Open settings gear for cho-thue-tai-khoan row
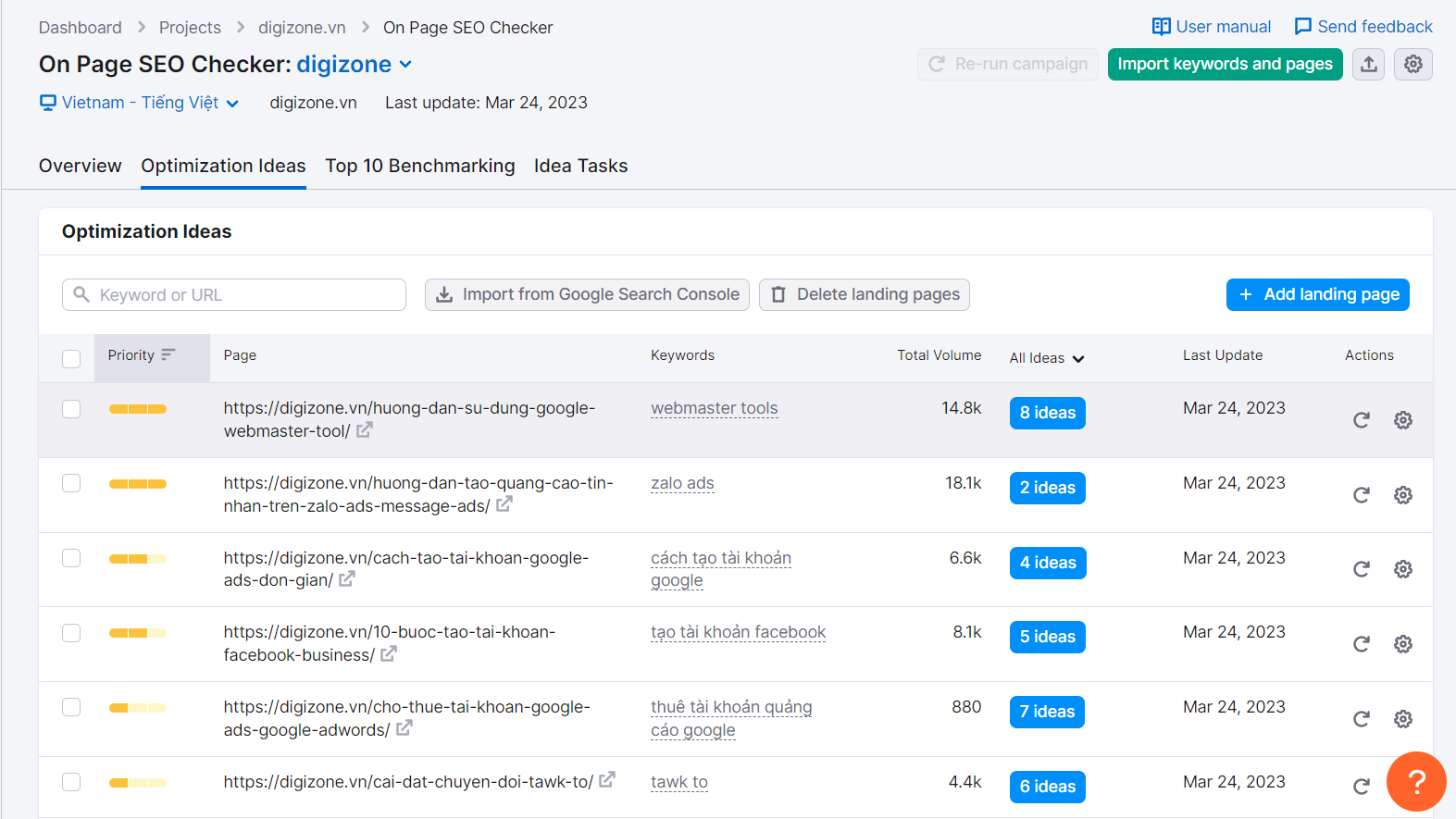The height and width of the screenshot is (819, 1456). pyautogui.click(x=1403, y=719)
